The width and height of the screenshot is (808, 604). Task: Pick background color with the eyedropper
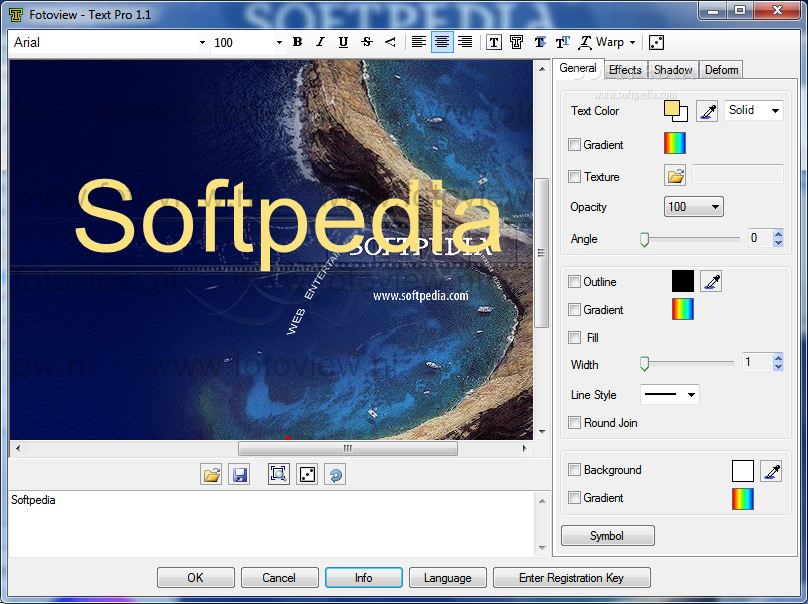[x=771, y=471]
